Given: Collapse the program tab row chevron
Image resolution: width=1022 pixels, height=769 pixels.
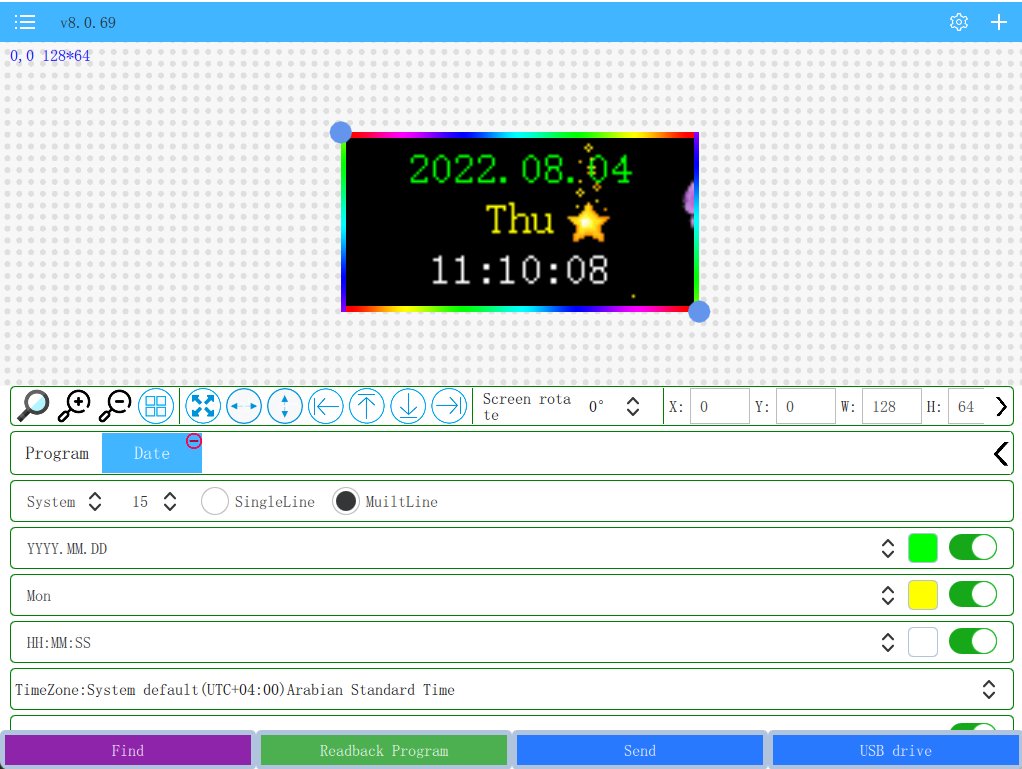Looking at the screenshot, I should (1001, 454).
